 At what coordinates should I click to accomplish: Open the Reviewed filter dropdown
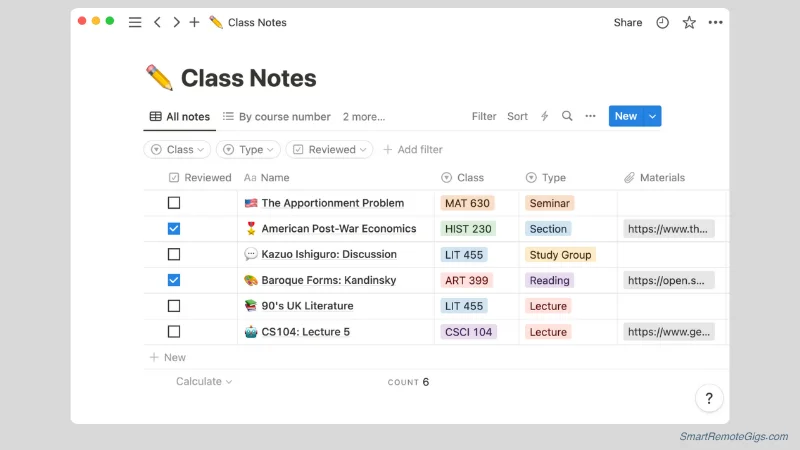pos(329,149)
